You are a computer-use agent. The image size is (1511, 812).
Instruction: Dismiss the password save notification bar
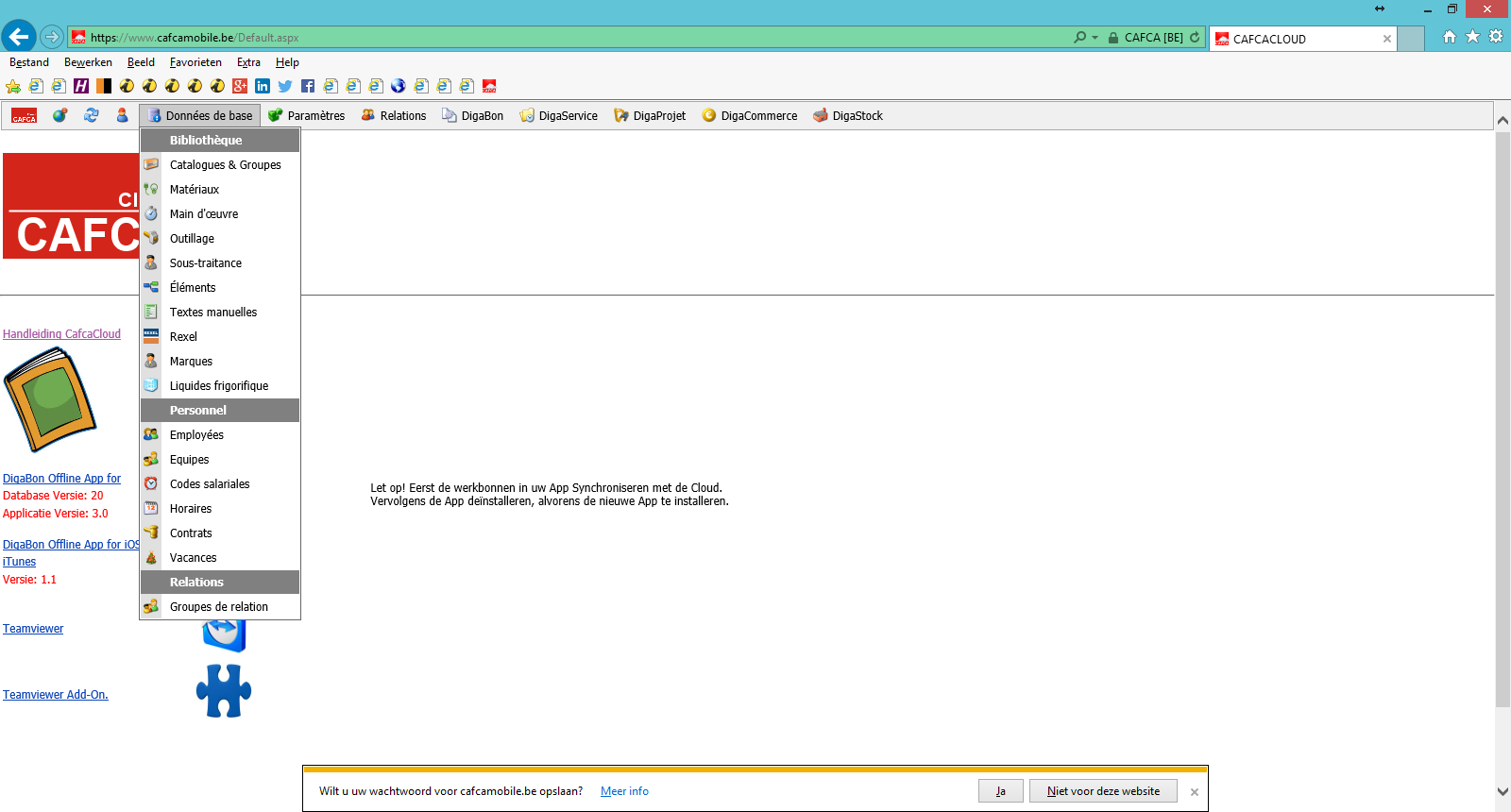1195,792
